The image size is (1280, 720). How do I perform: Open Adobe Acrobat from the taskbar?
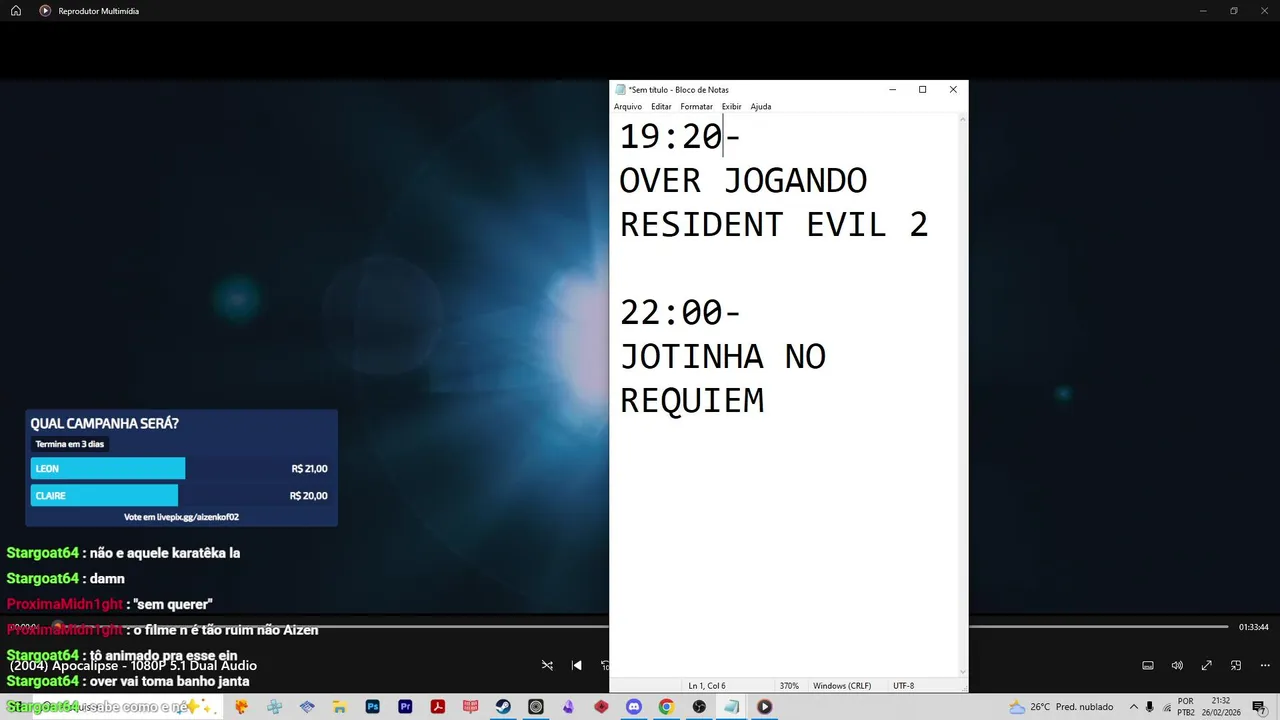click(438, 706)
